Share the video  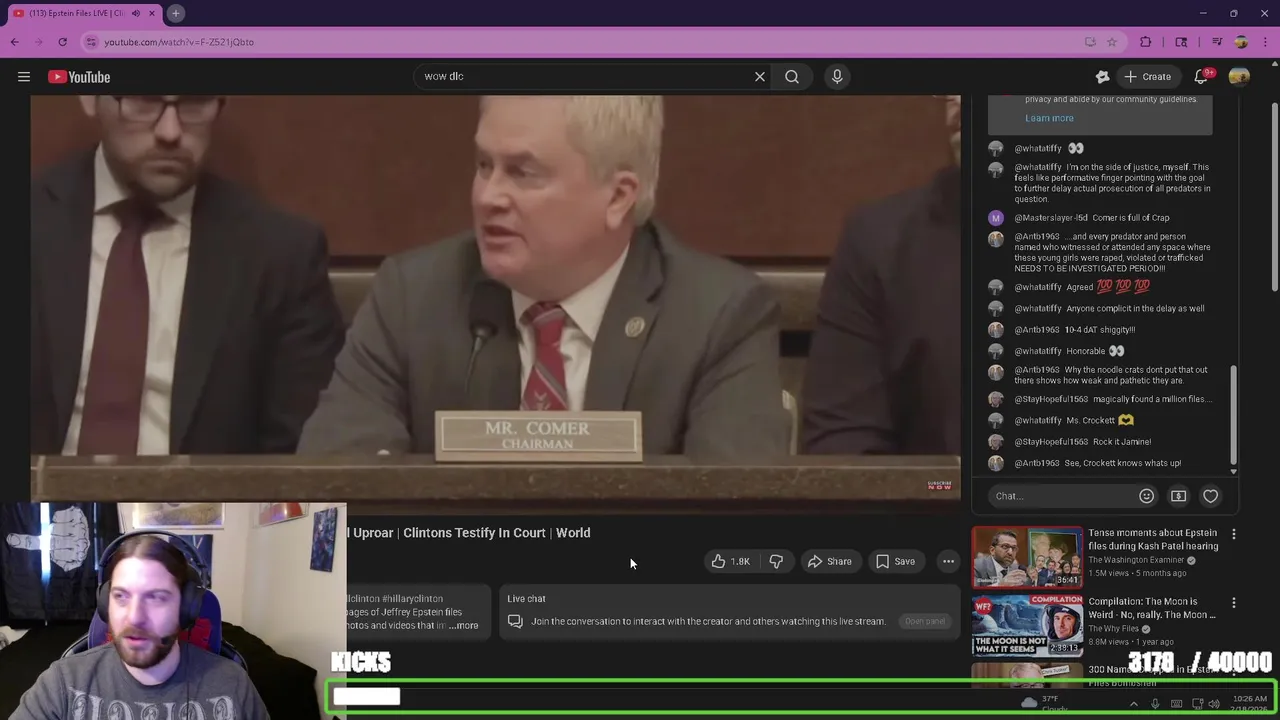[829, 561]
